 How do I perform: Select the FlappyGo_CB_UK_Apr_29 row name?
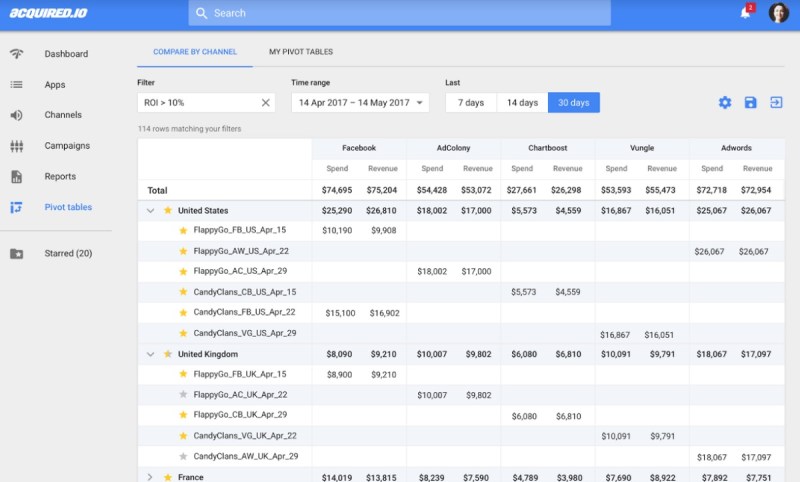pyautogui.click(x=240, y=415)
